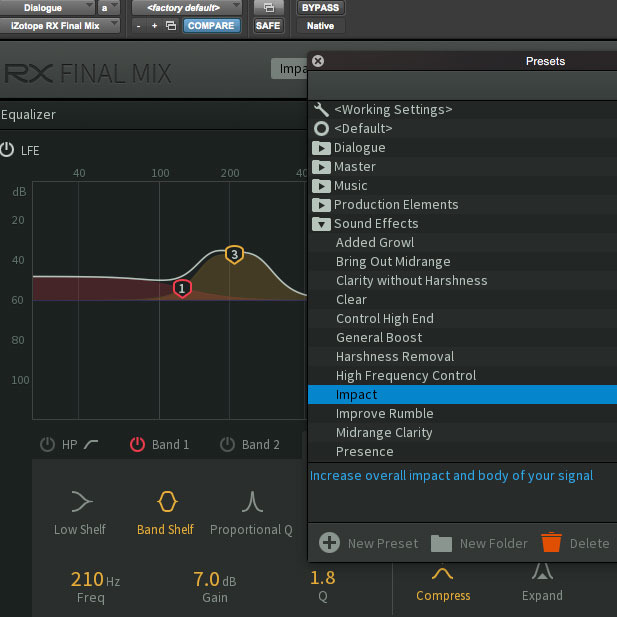Disable Band 1 with its red power button
This screenshot has height=617, width=617.
pos(137,444)
